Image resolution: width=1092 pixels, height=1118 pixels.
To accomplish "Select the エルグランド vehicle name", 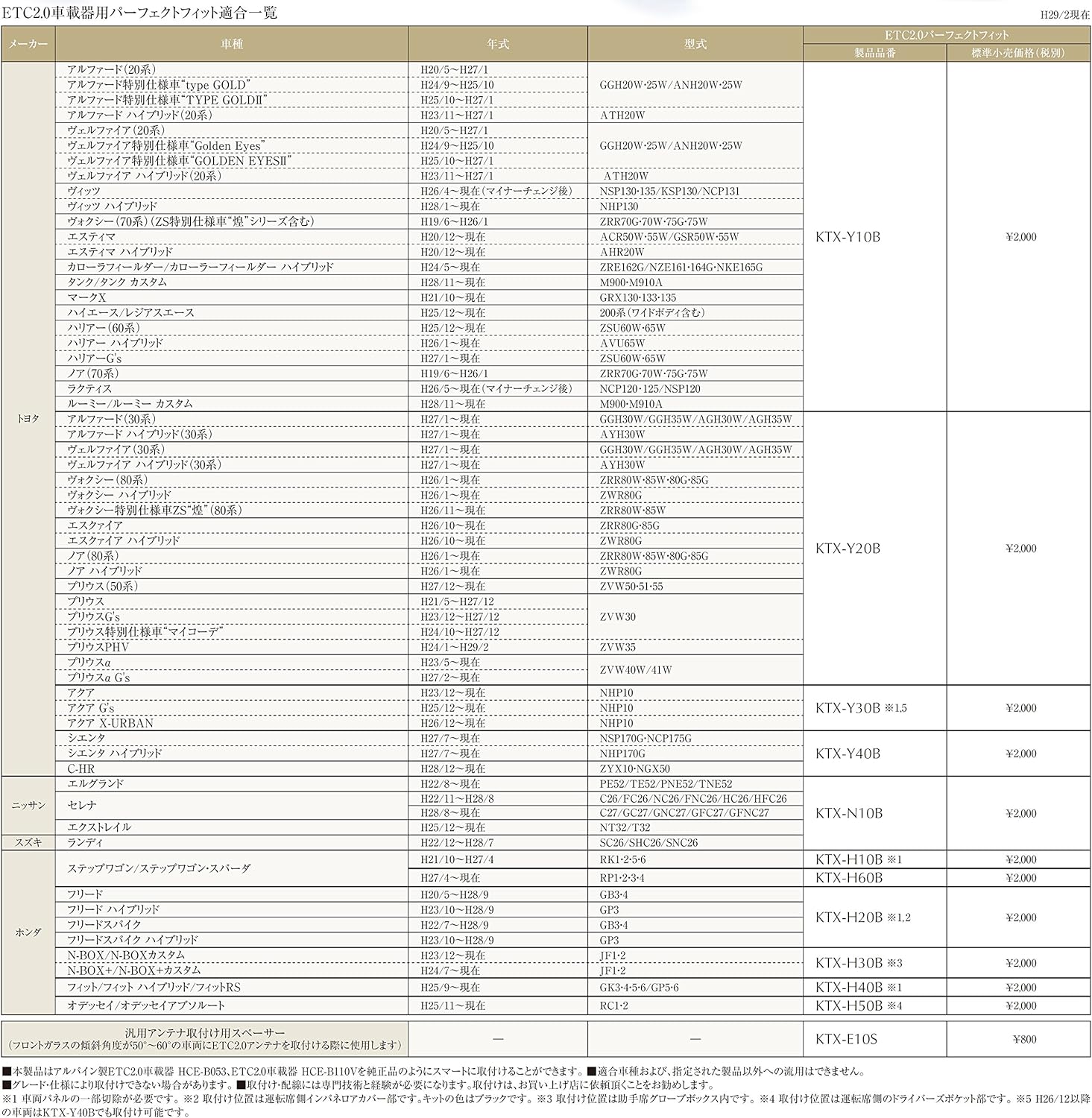I will coord(95,784).
